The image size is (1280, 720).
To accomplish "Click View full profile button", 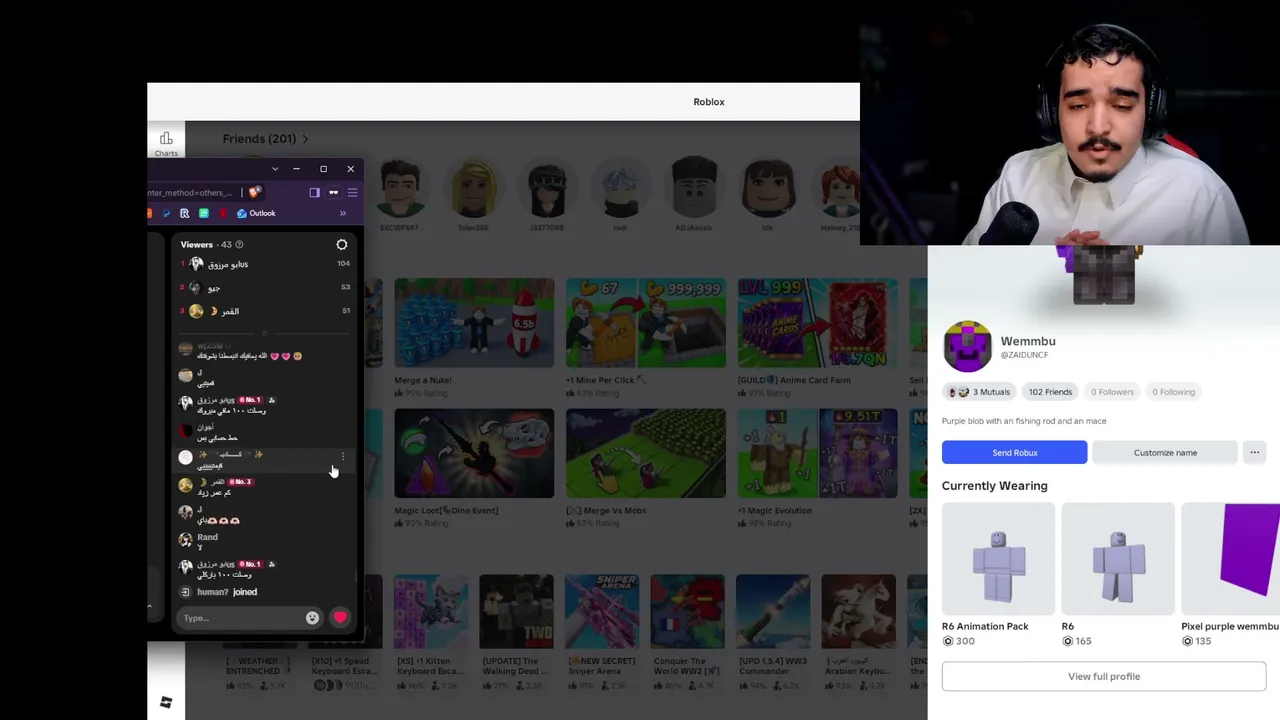I will (x=1104, y=676).
